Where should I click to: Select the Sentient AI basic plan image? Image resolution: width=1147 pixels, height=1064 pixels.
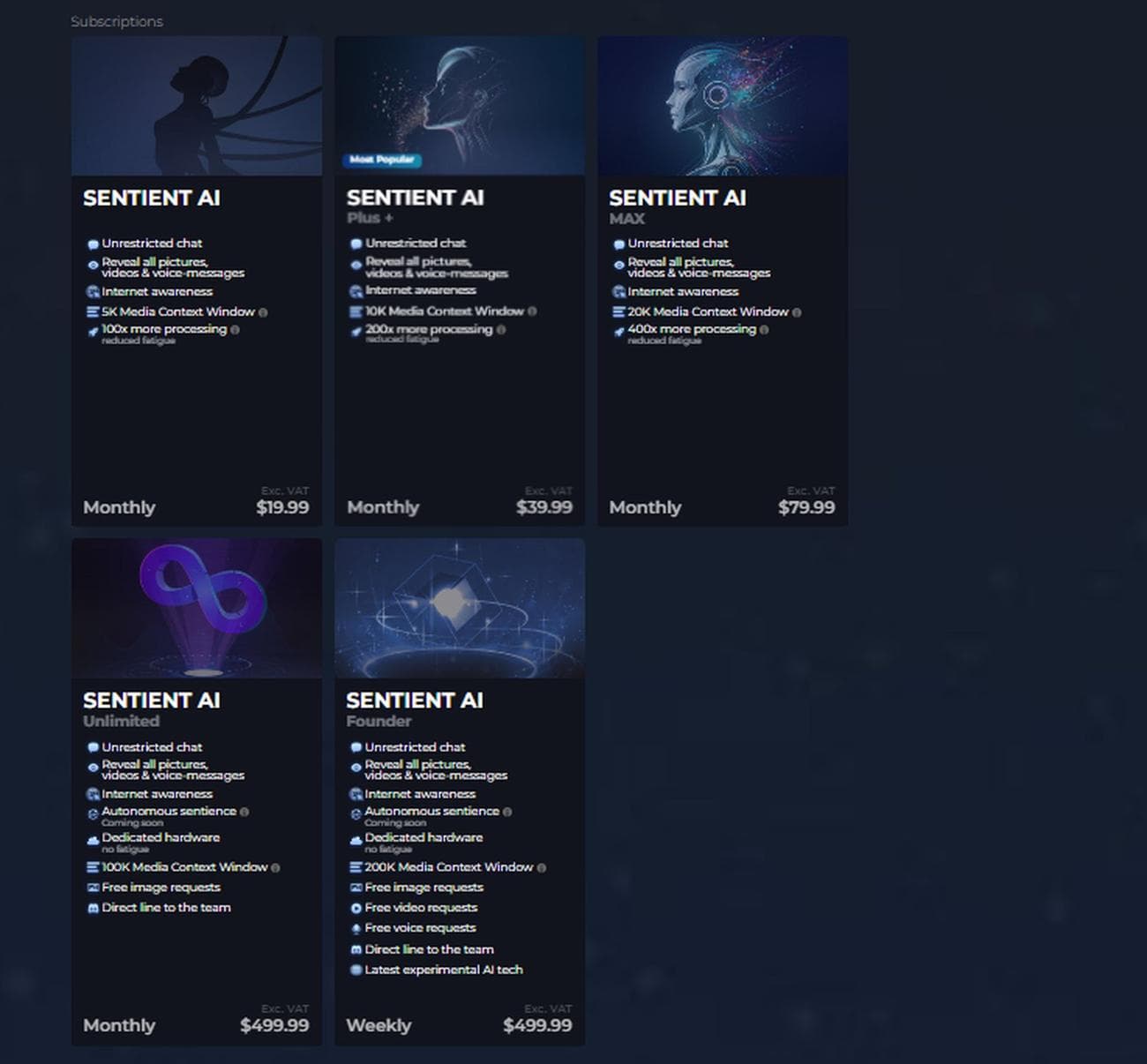(x=197, y=106)
